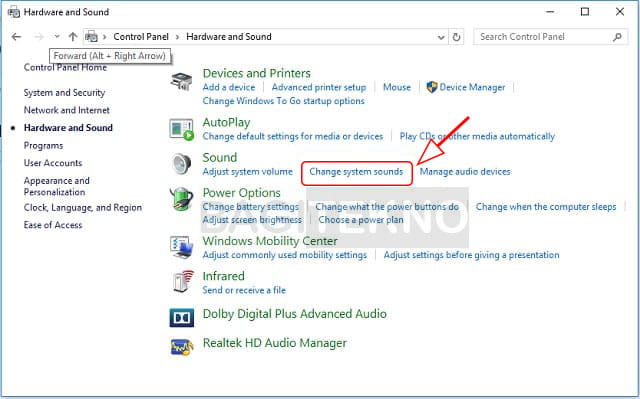The image size is (640, 399).
Task: Change default settings for media or devices
Action: (293, 136)
